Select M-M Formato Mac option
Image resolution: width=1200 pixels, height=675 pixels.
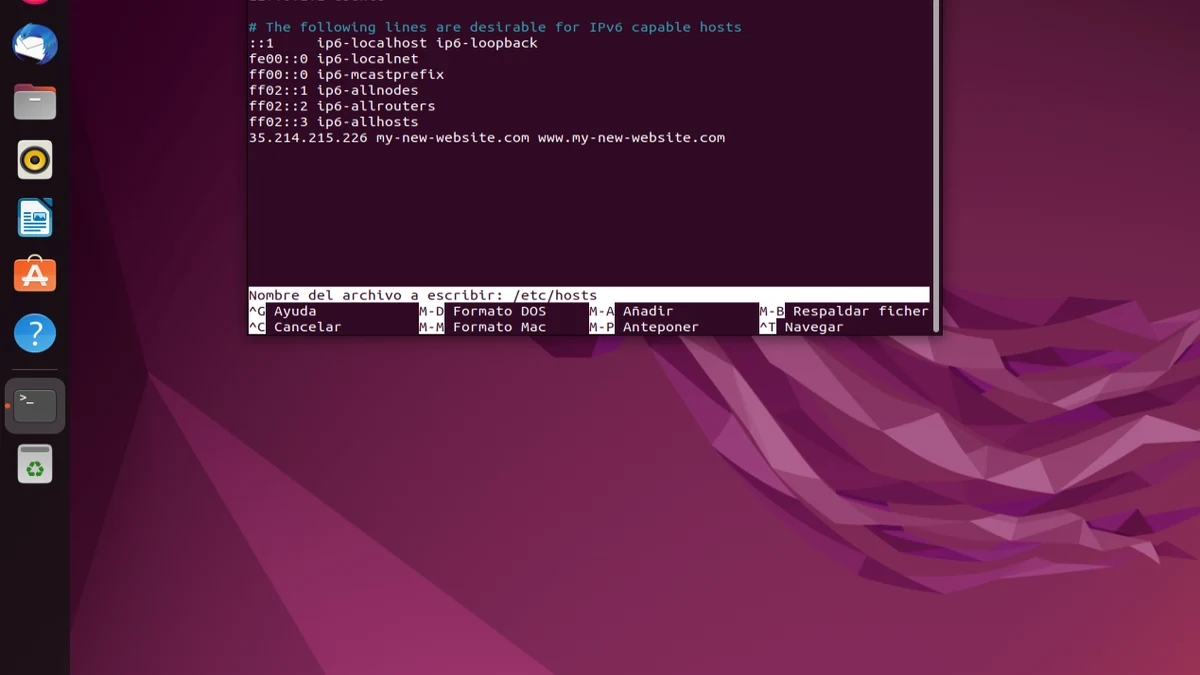click(483, 327)
